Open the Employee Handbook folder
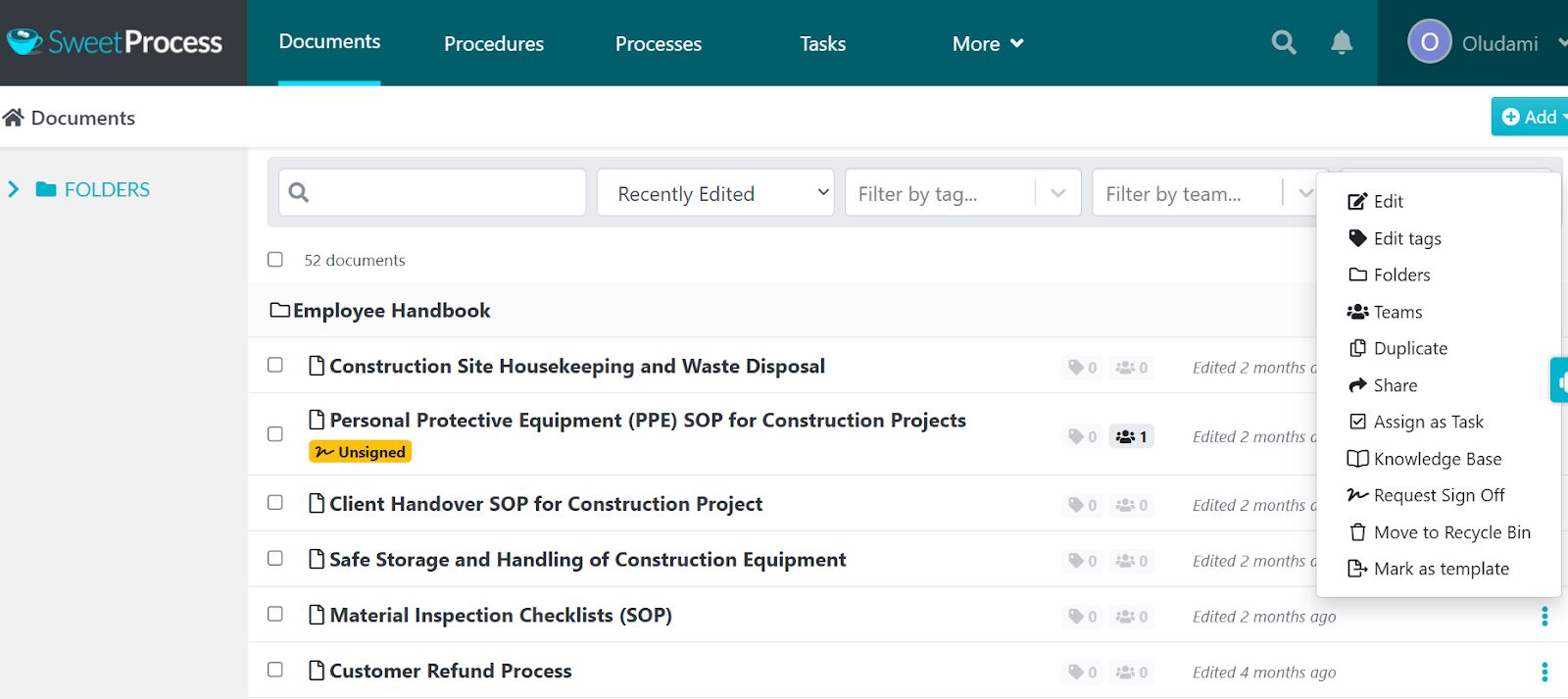Screen dimensions: 1568x699 coord(391,310)
